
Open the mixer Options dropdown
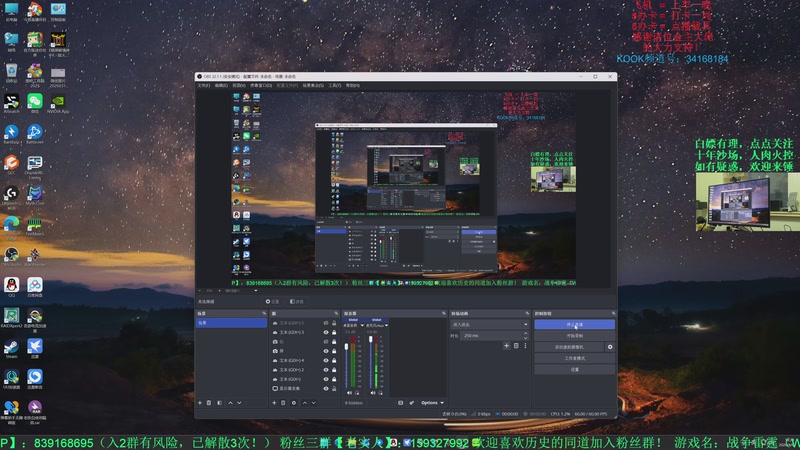[x=432, y=403]
